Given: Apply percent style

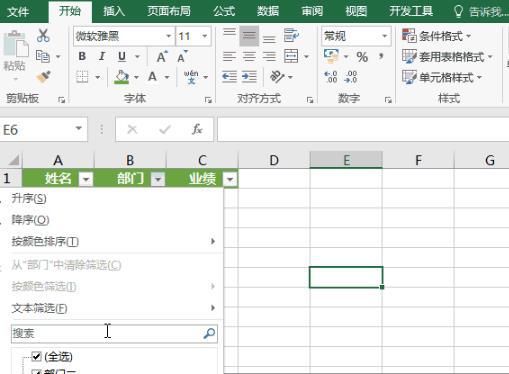Looking at the screenshot, I should 362,57.
